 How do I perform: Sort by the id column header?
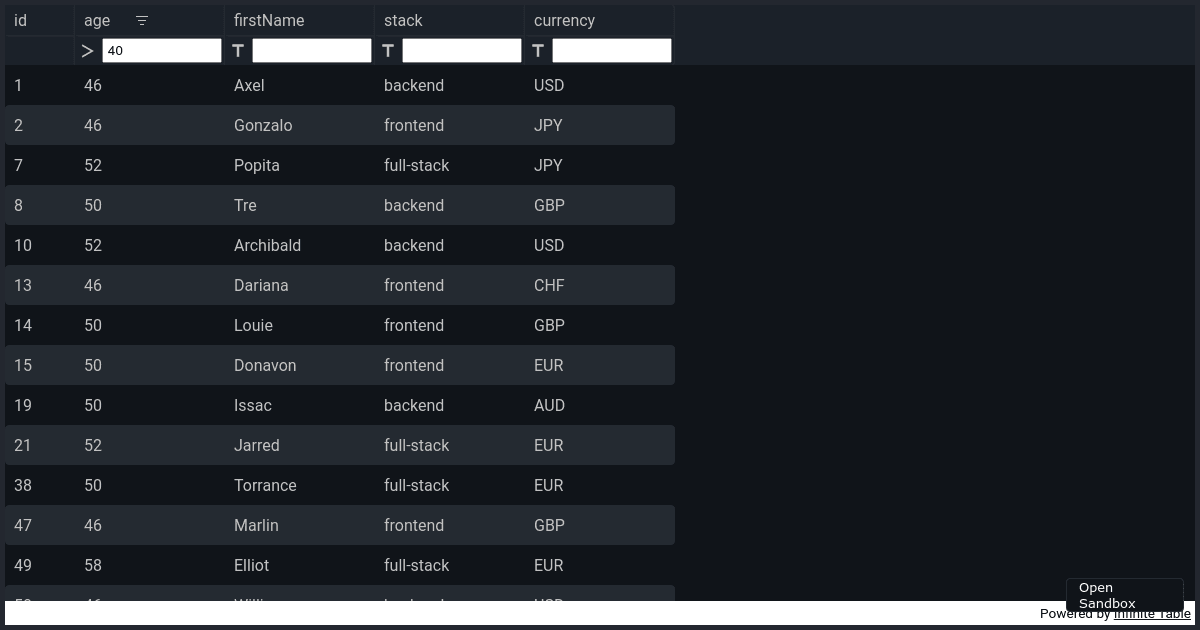tap(40, 20)
